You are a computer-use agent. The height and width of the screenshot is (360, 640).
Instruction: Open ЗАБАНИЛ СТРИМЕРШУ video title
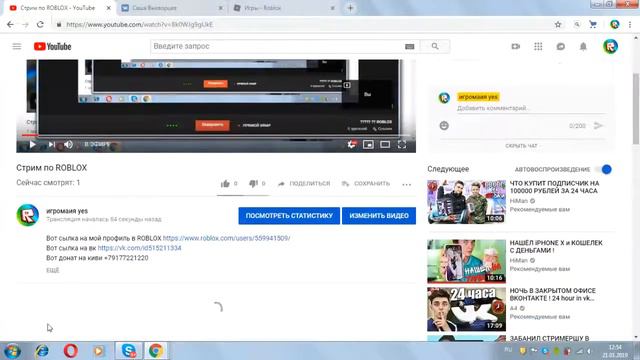[x=549, y=338]
